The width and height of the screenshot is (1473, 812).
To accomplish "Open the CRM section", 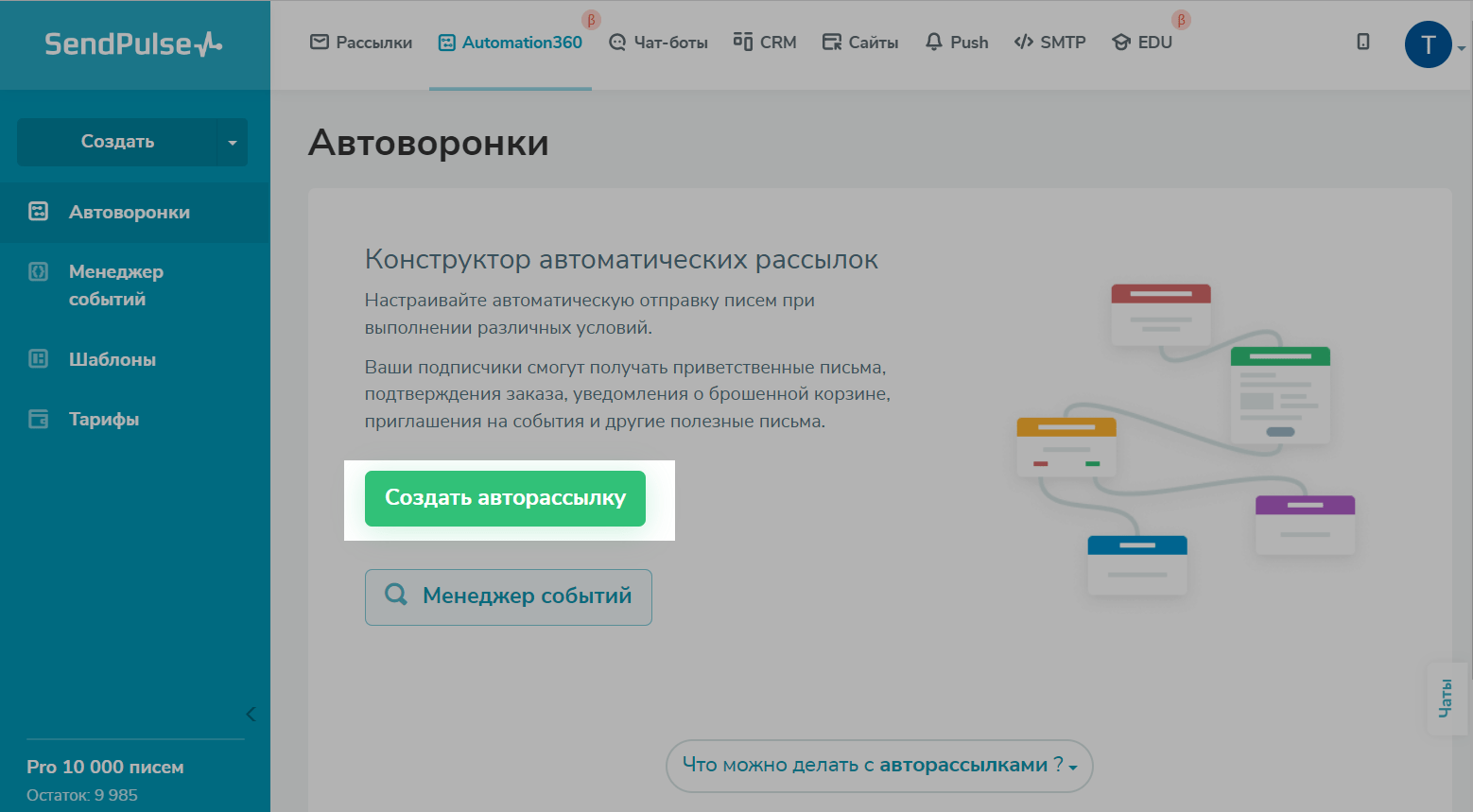I will tap(765, 43).
